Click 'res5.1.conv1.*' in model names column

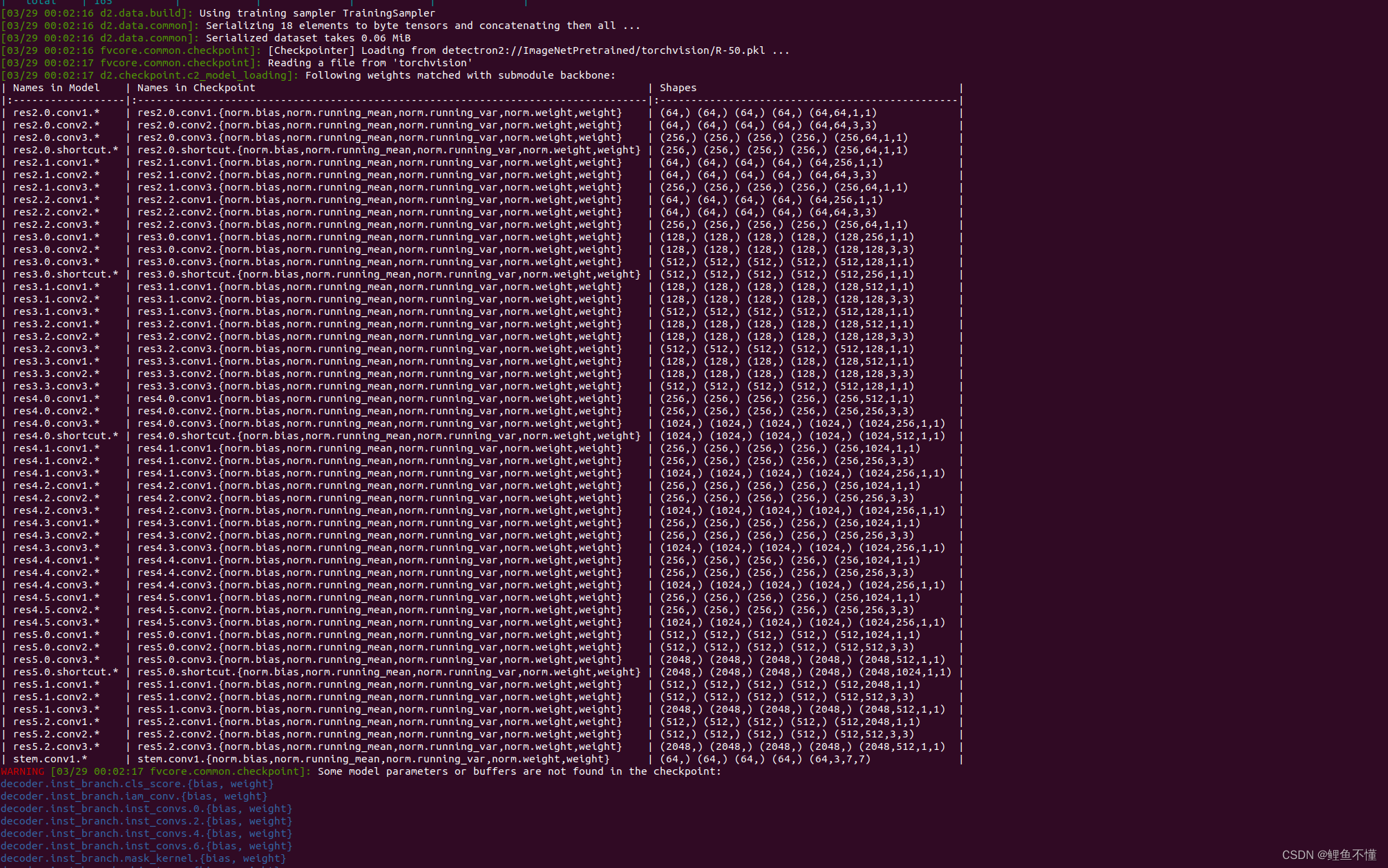[x=56, y=684]
